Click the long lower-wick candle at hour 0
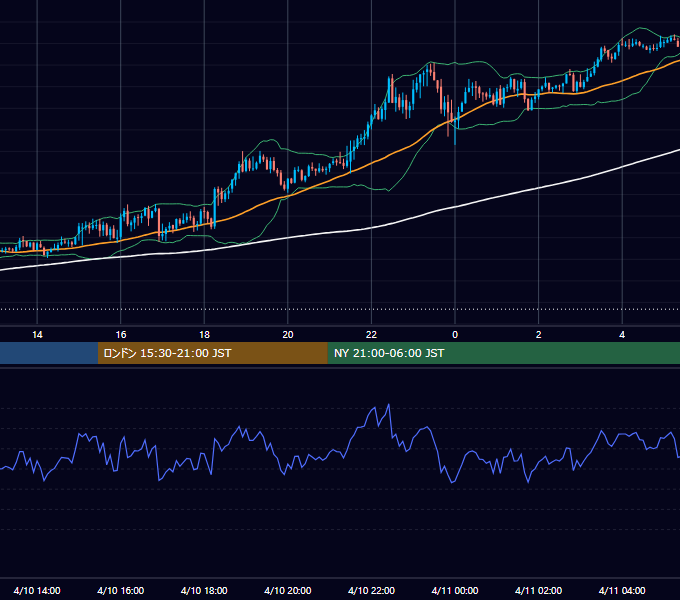 point(455,129)
